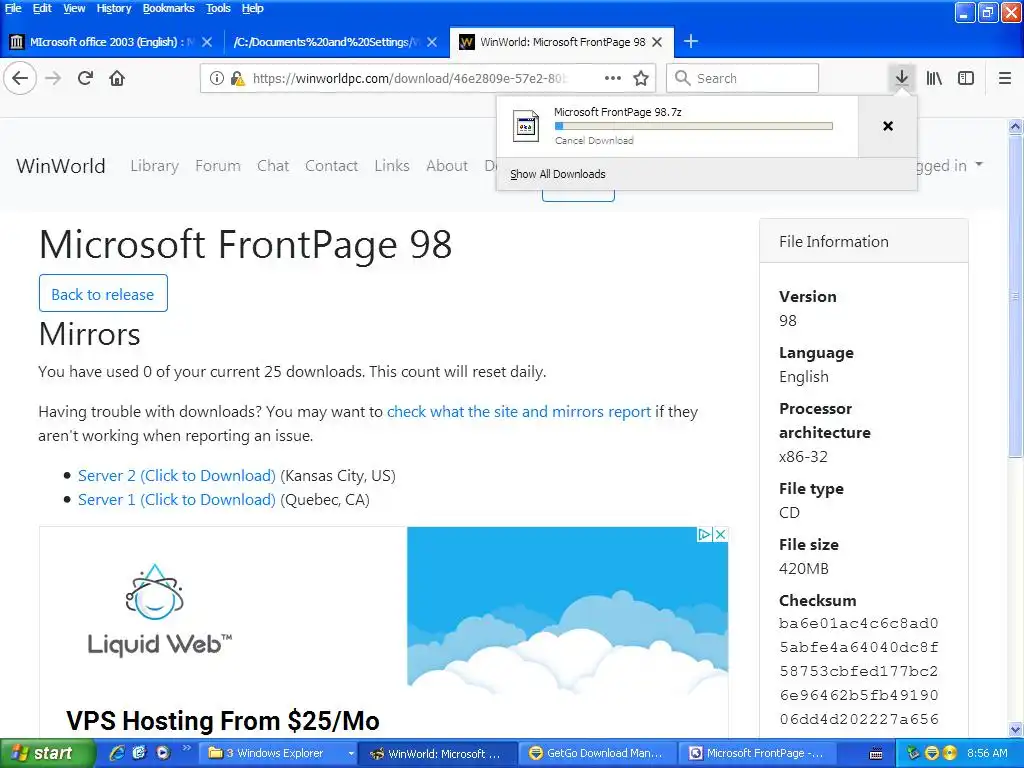The width and height of the screenshot is (1024, 768).
Task: Close the WinWorld FrontPage 98 tab
Action: point(657,42)
